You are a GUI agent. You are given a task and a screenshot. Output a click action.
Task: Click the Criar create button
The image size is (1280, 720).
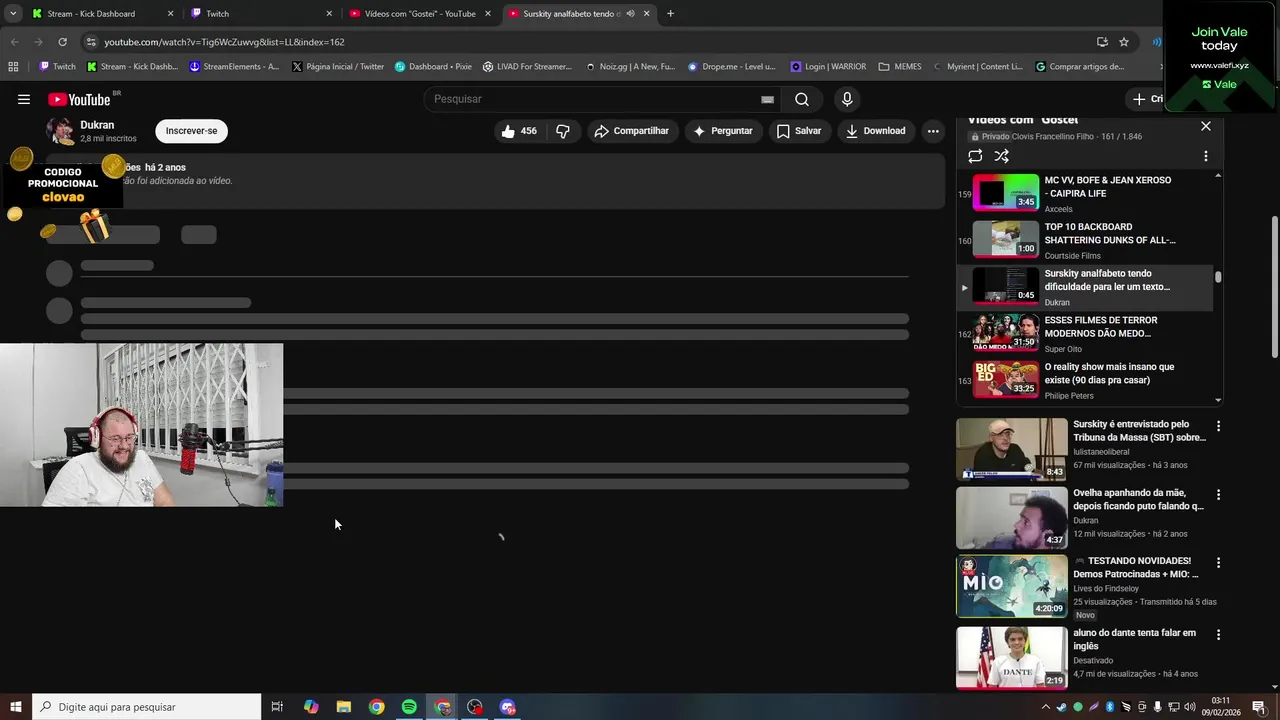[x=1146, y=99]
